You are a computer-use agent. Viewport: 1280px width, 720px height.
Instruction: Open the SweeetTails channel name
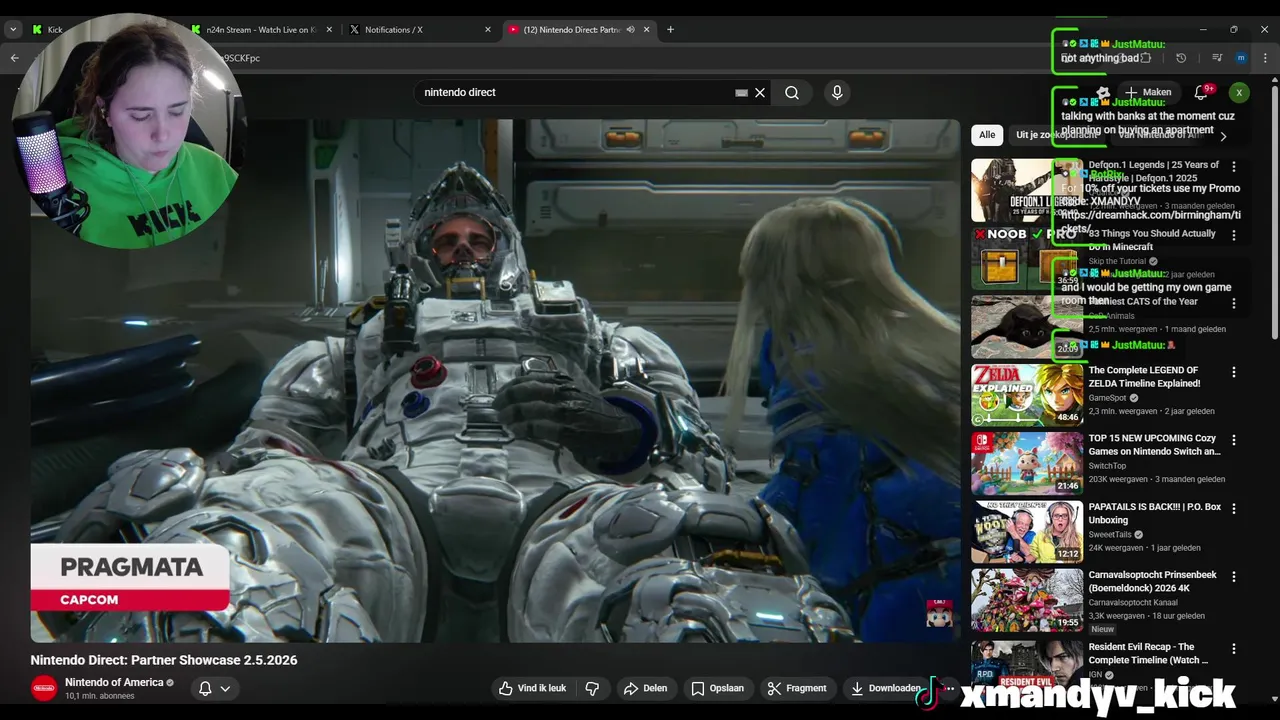pos(1111,534)
